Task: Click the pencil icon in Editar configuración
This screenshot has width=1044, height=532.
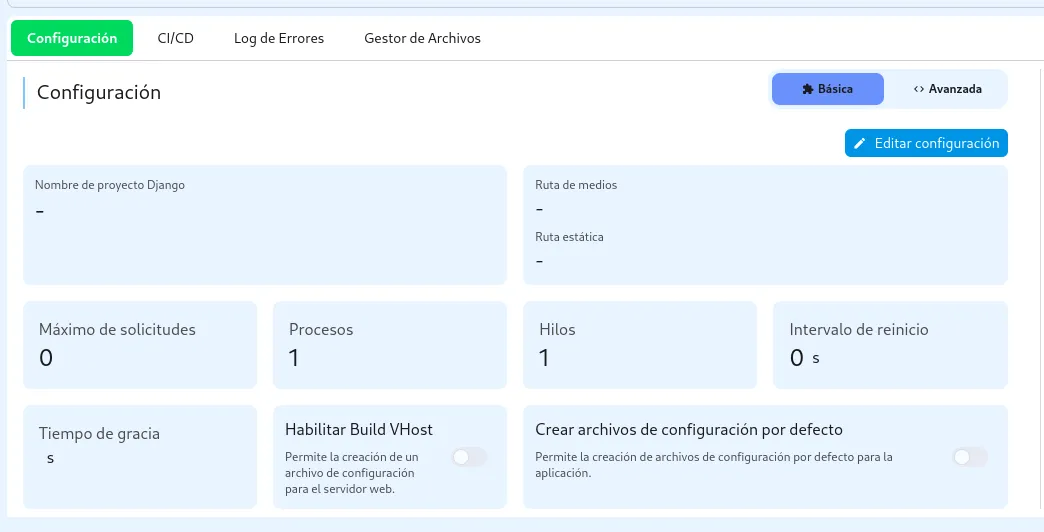Action: click(x=860, y=143)
